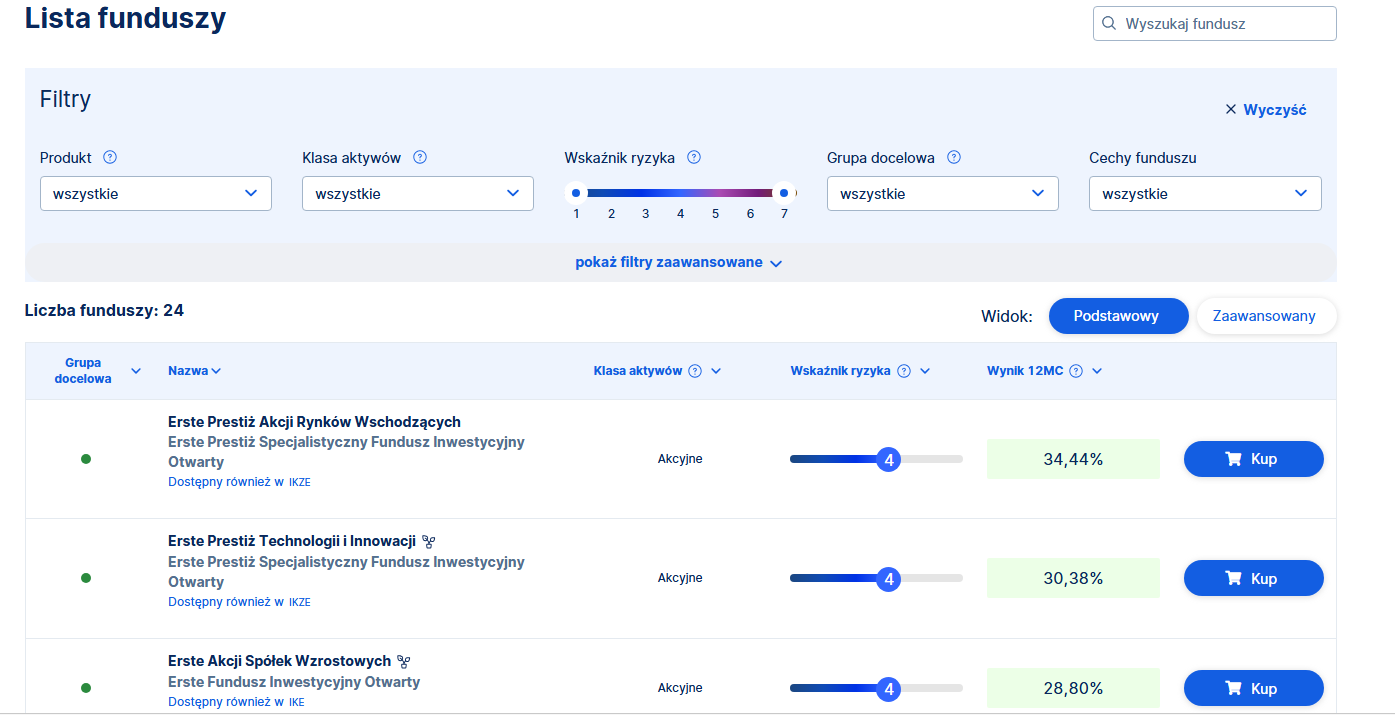Open Erste Akcji Spółek Wzrostowych fund
The image size is (1395, 716).
tap(279, 661)
